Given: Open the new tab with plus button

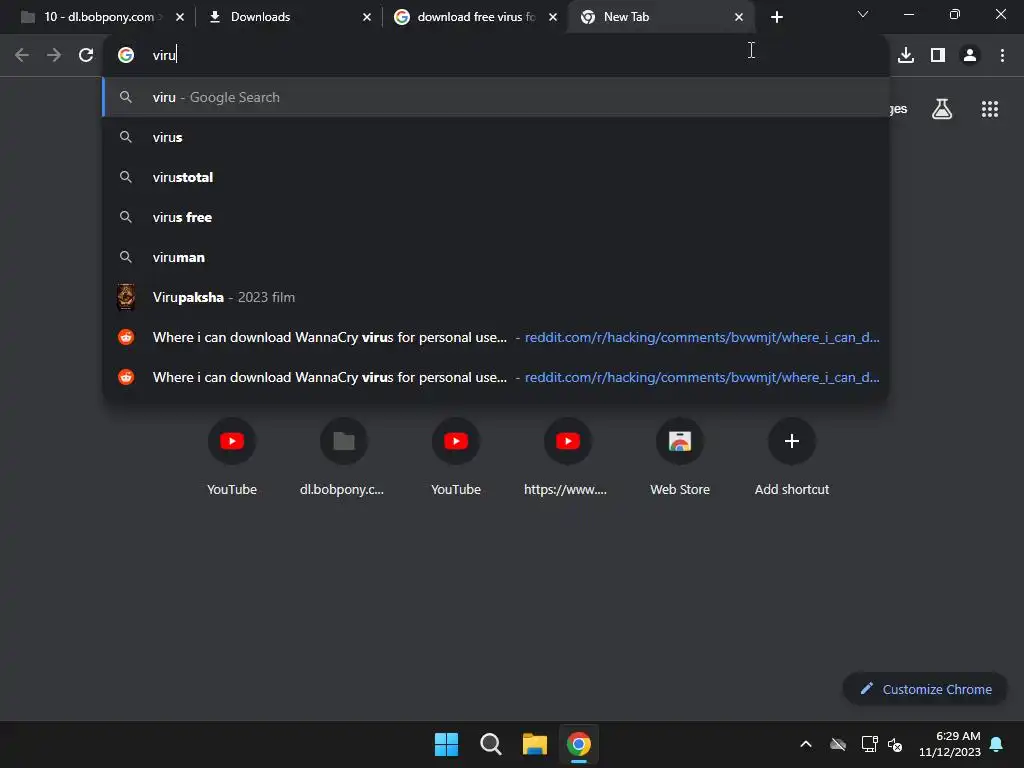Looking at the screenshot, I should [x=776, y=17].
